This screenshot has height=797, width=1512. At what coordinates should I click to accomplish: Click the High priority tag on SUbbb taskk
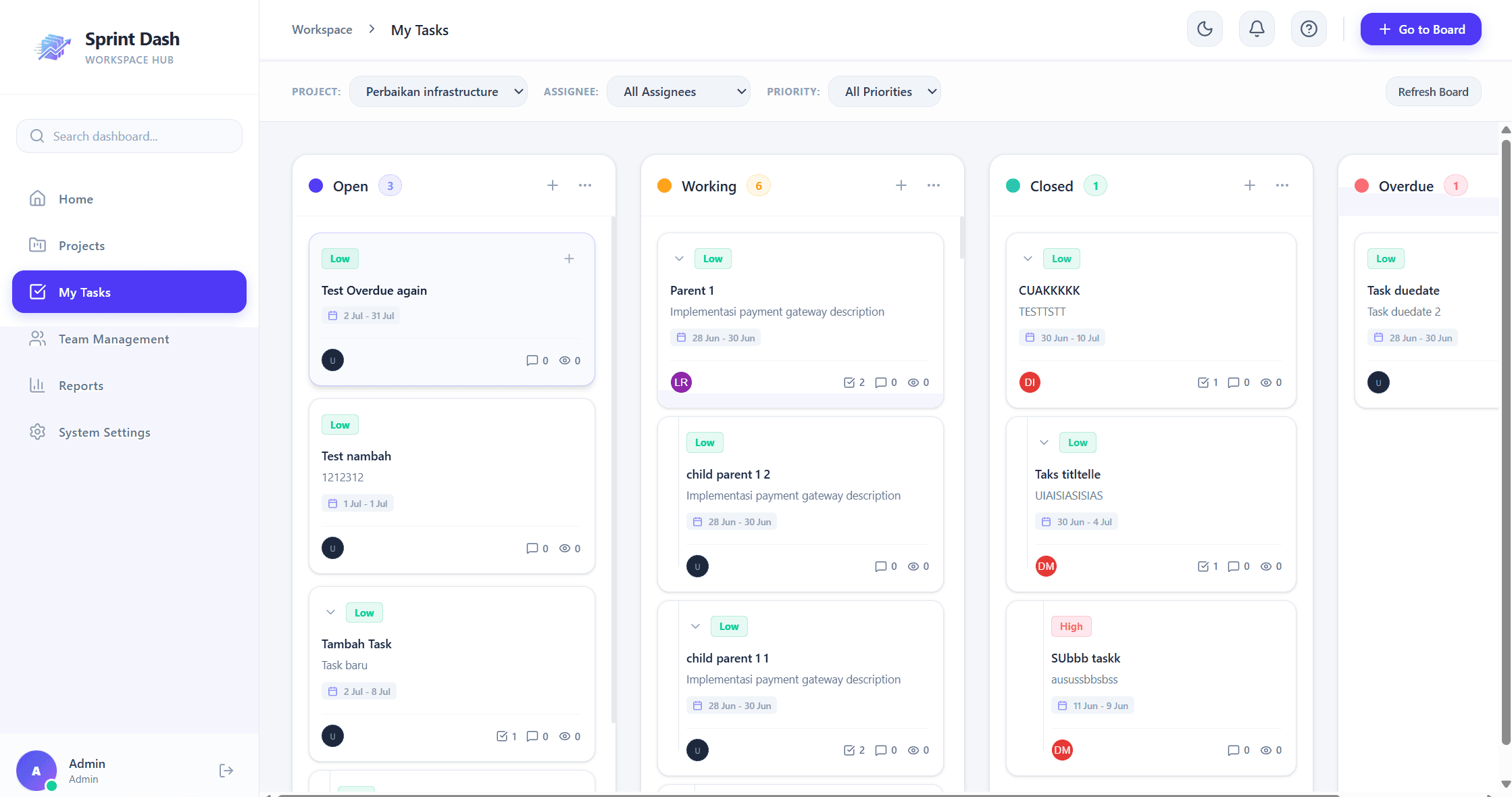1071,627
